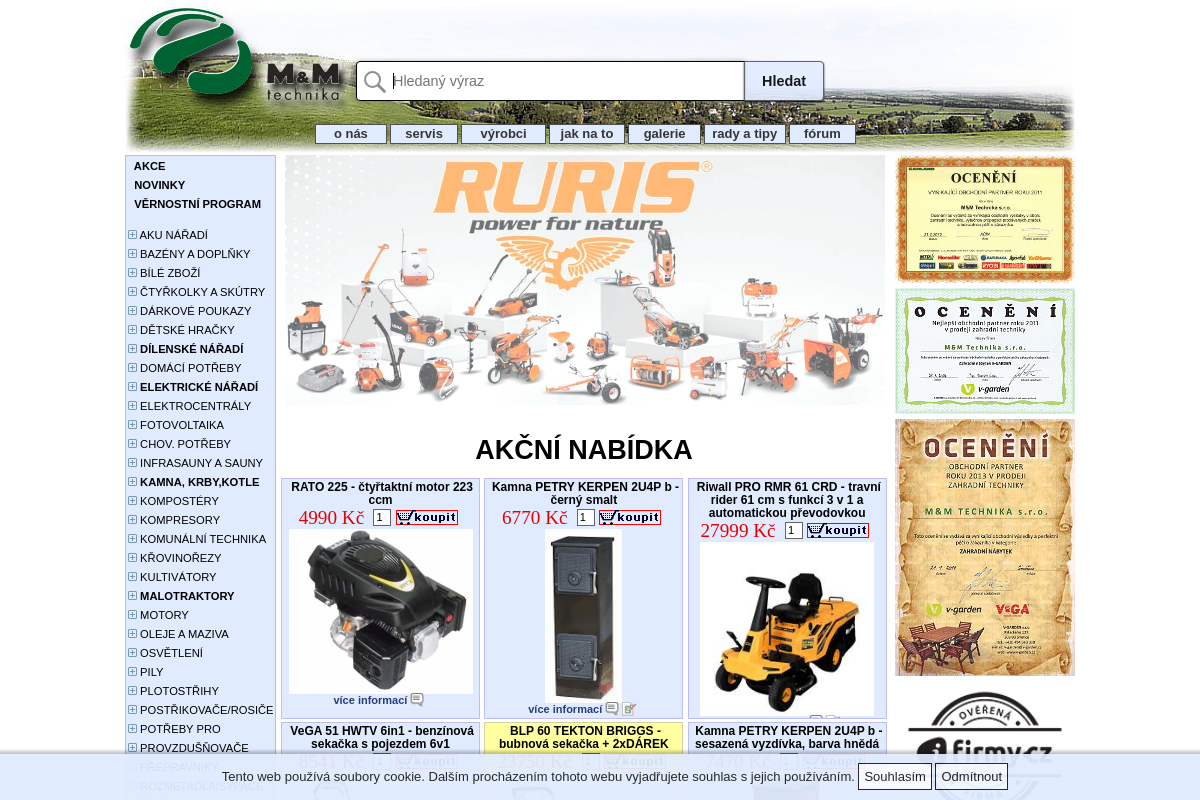Image resolution: width=1200 pixels, height=800 pixels.
Task: Open orange 2013 Ocenění award image
Action: coord(985,548)
